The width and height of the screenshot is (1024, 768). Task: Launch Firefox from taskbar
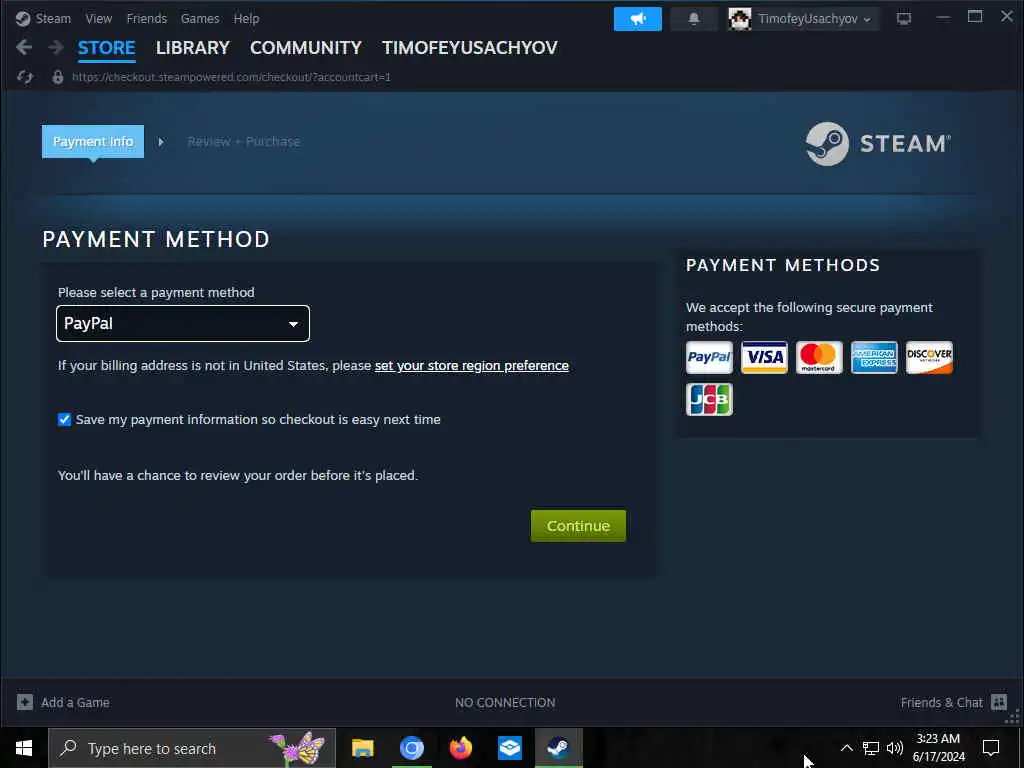click(x=460, y=748)
